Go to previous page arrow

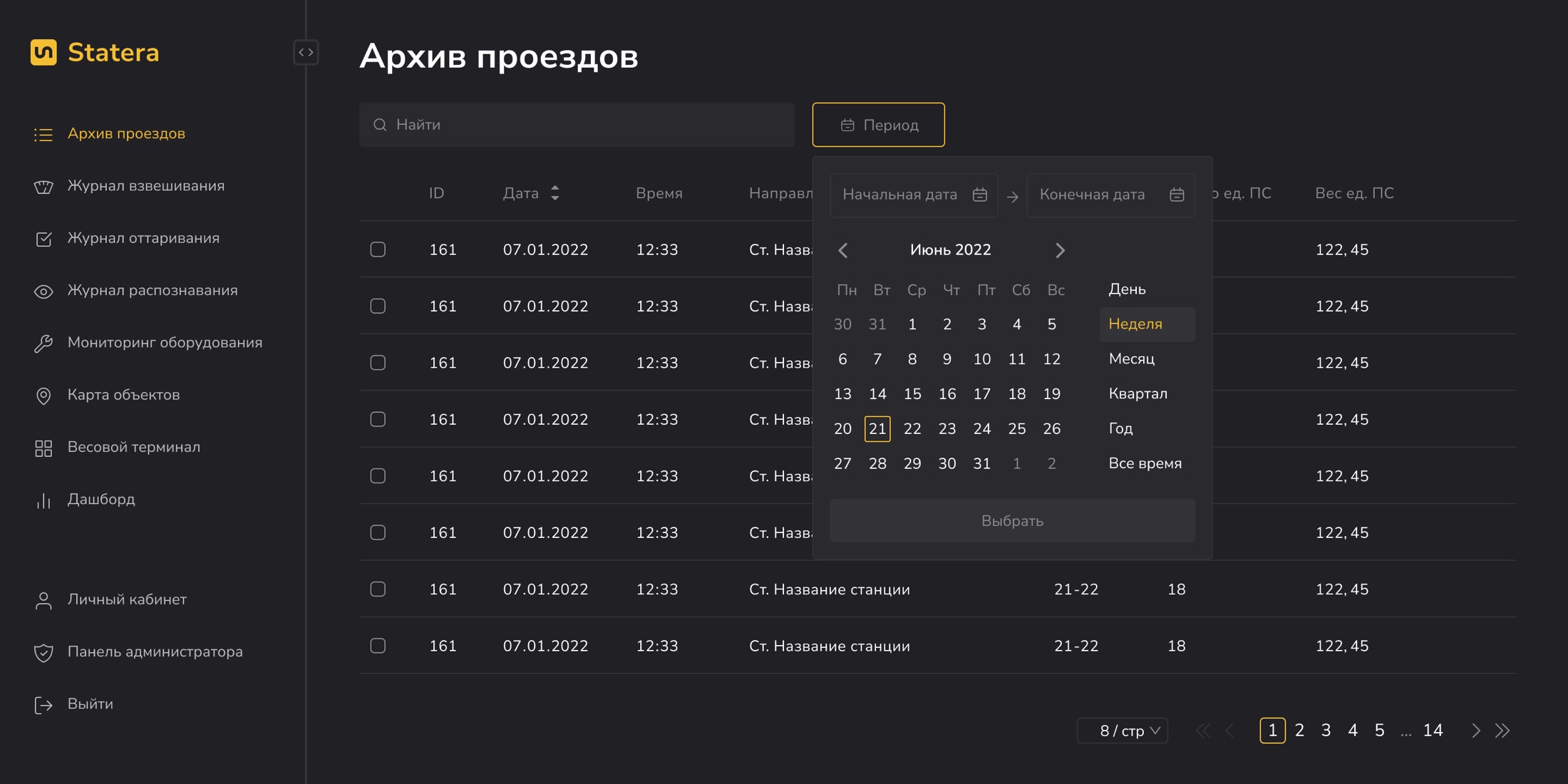[x=1230, y=731]
